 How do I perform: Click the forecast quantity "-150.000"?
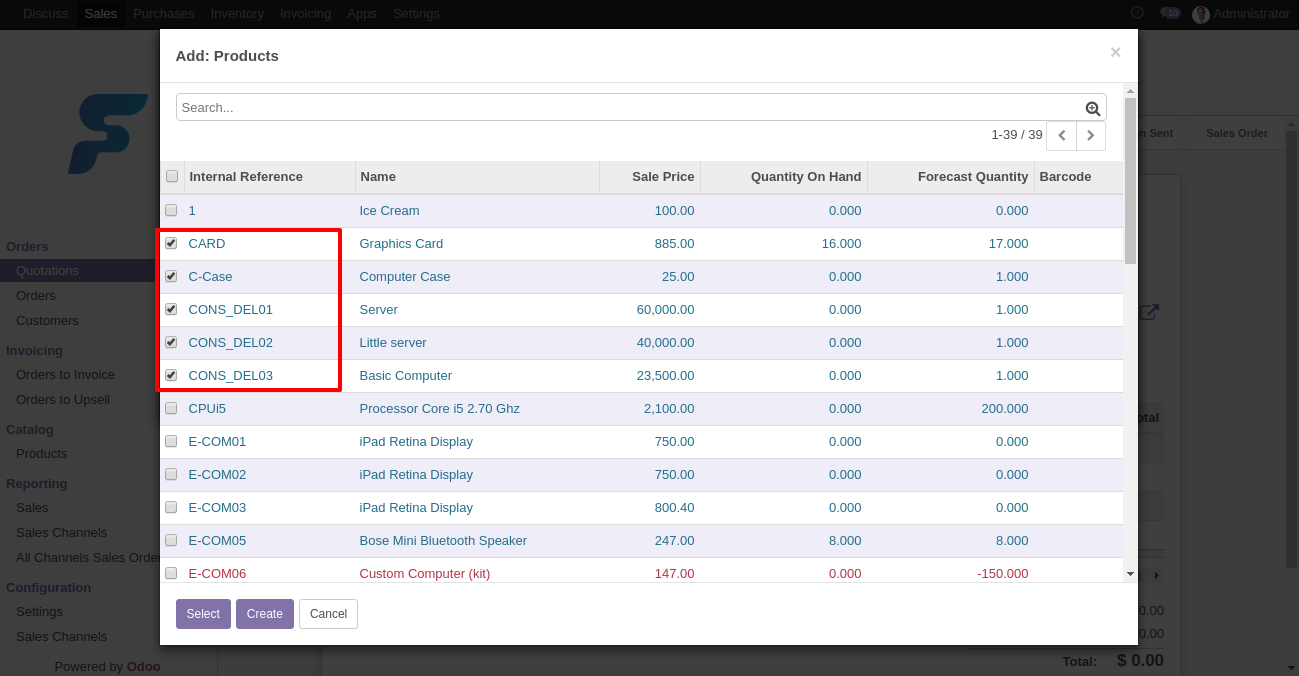pyautogui.click(x=1003, y=574)
